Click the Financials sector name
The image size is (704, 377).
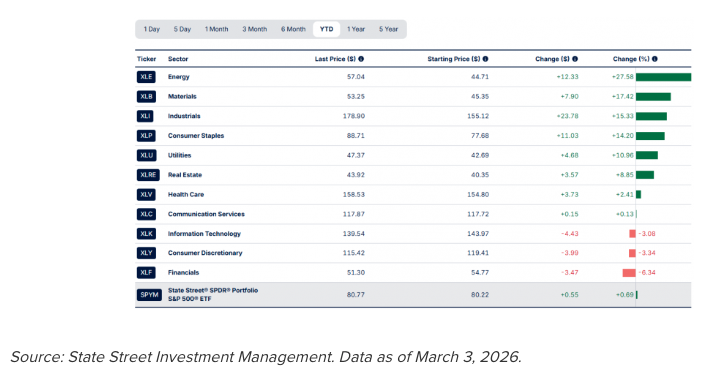pos(183,272)
